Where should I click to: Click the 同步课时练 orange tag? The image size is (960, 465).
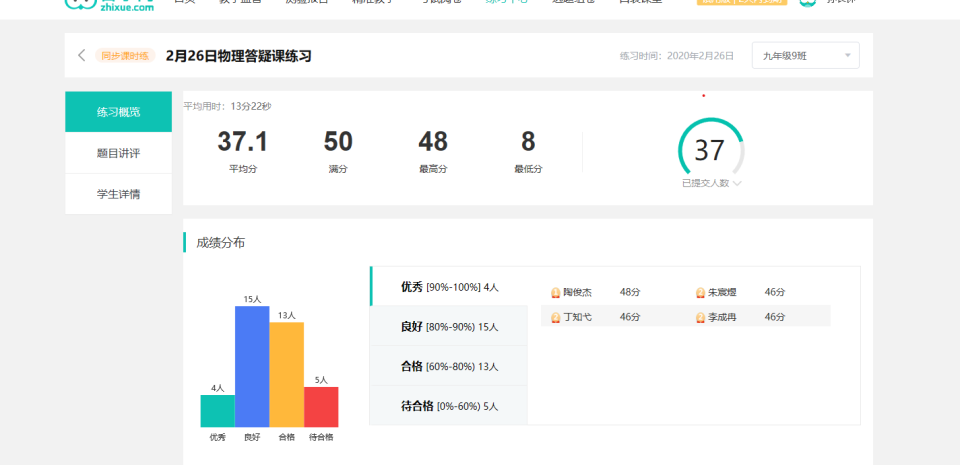pos(125,56)
